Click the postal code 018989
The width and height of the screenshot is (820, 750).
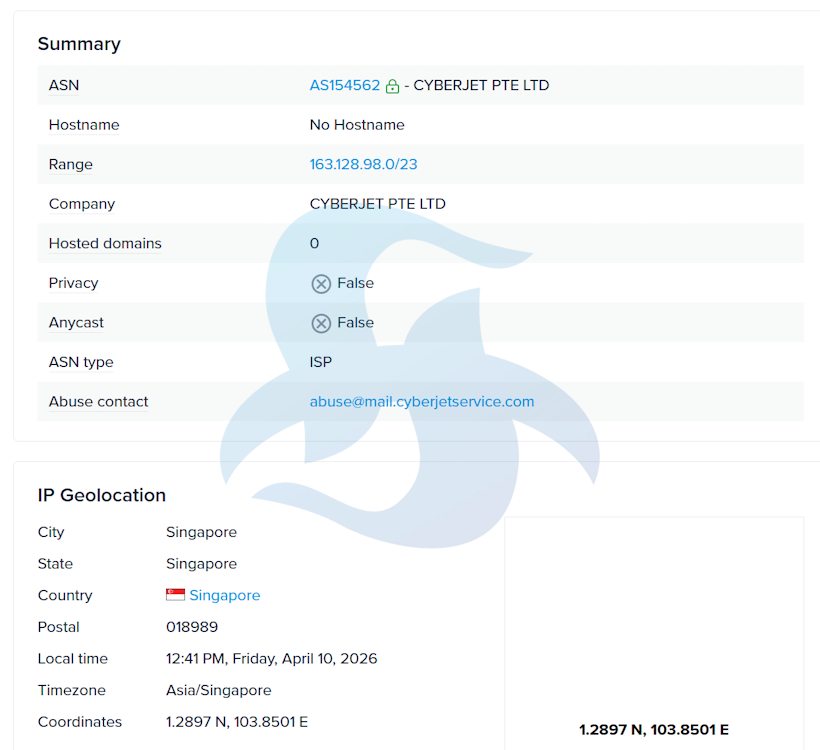(192, 627)
